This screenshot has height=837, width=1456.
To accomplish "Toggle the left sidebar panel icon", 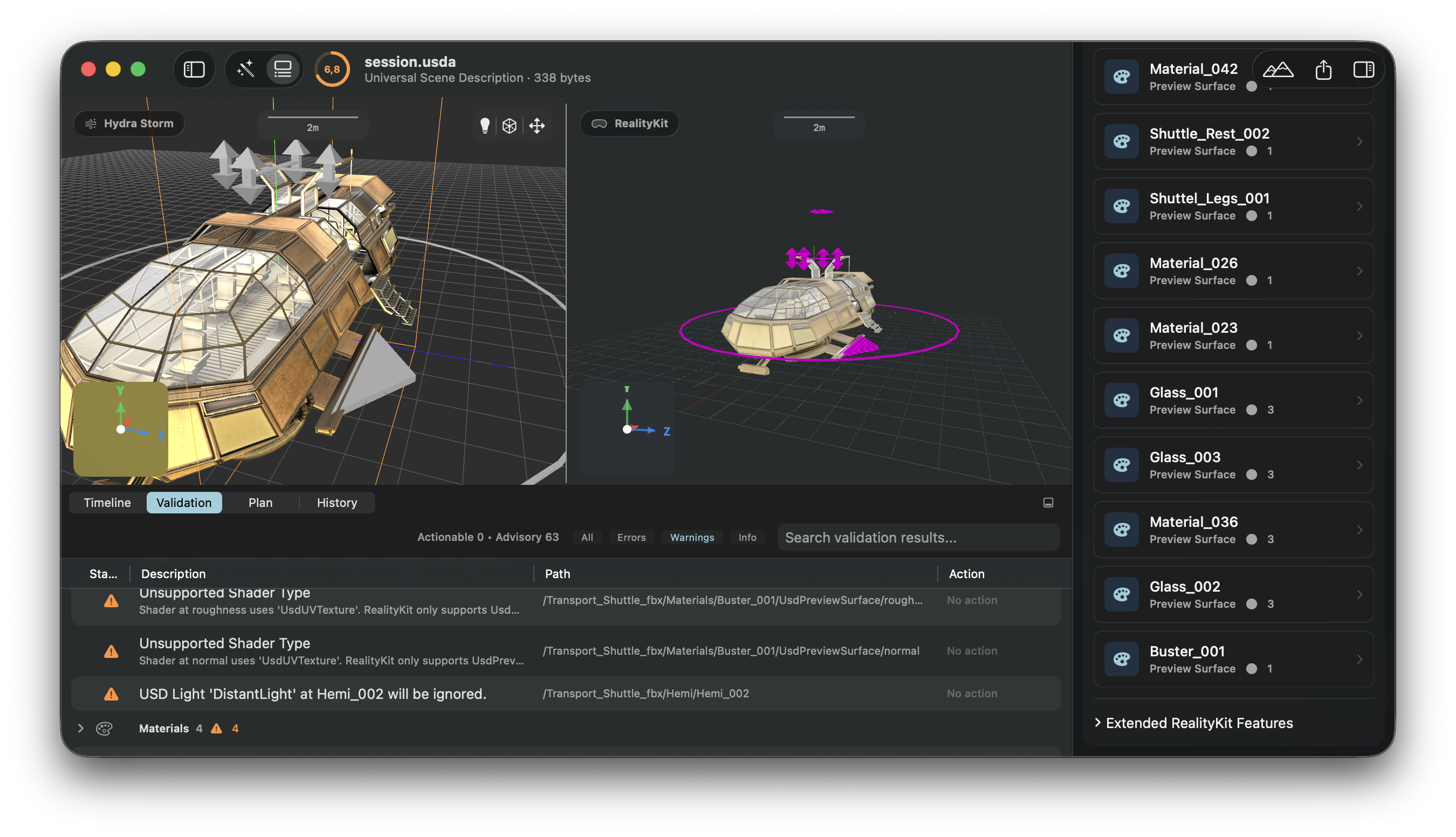I will coord(194,70).
